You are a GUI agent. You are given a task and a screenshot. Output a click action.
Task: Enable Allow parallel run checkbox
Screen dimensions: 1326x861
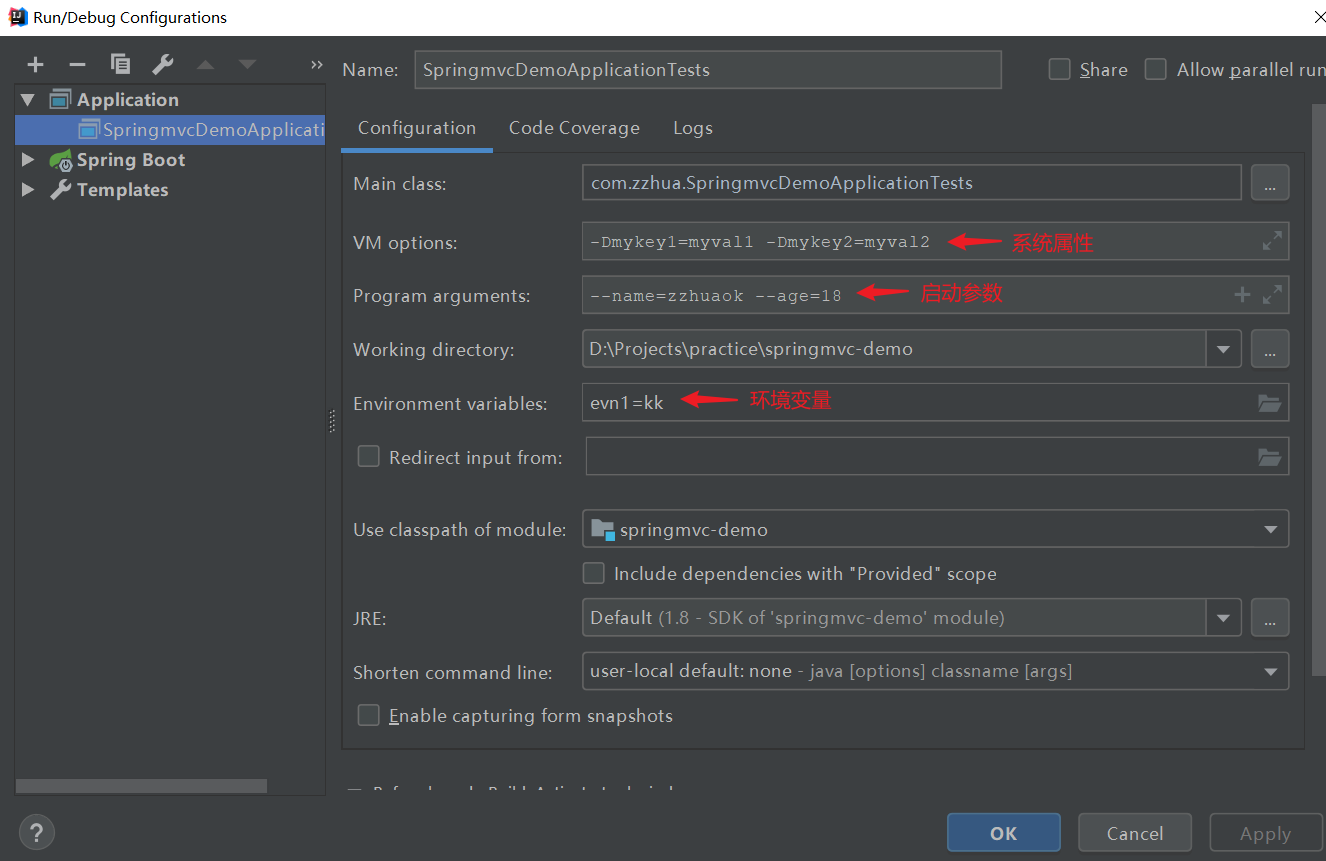click(1156, 69)
